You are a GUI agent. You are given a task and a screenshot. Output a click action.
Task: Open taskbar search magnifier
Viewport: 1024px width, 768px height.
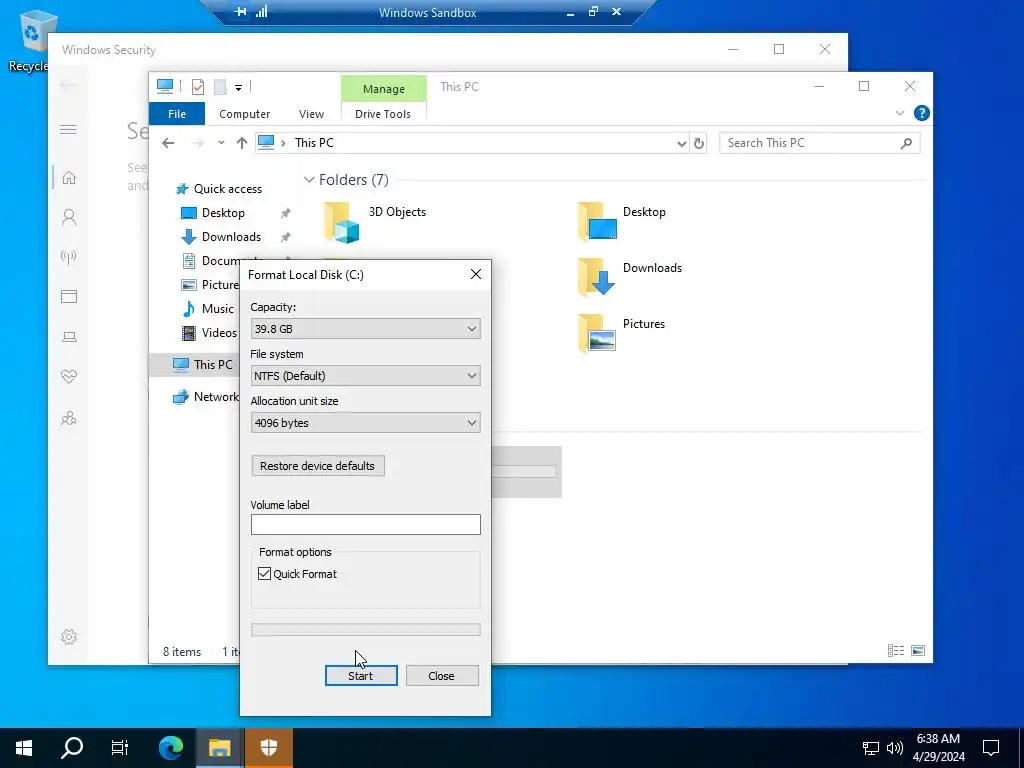click(x=72, y=748)
